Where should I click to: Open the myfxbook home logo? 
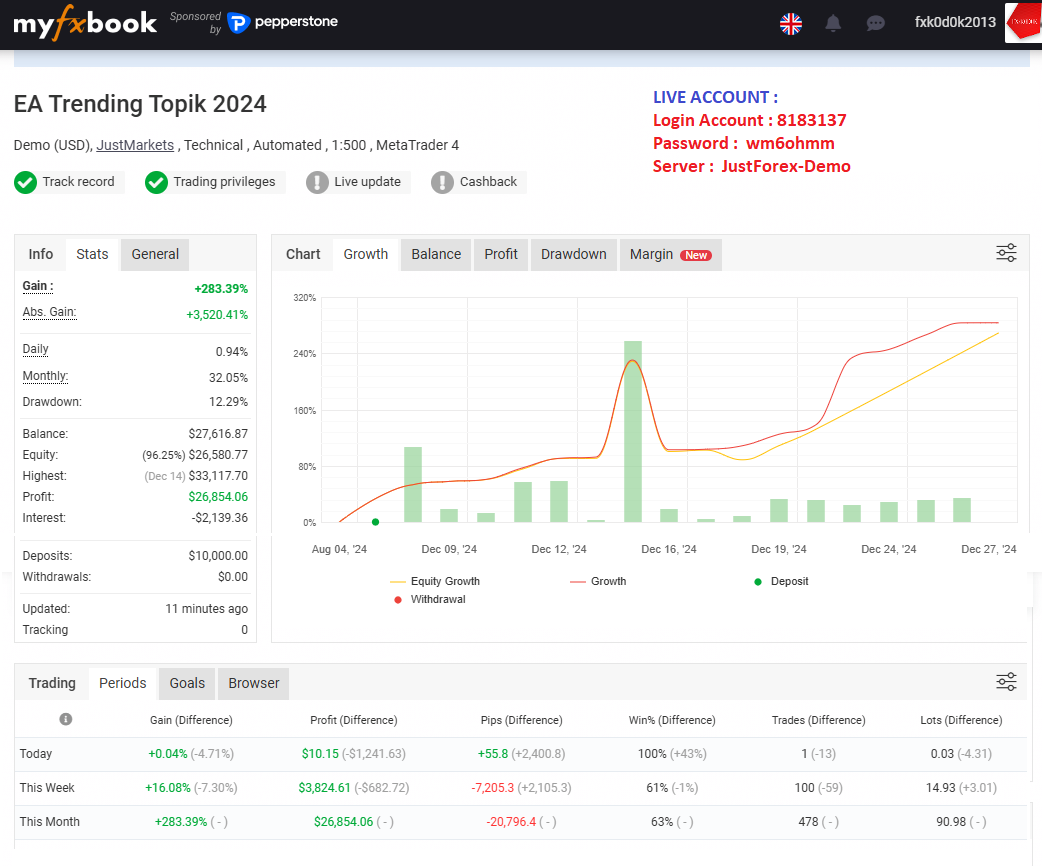click(85, 23)
